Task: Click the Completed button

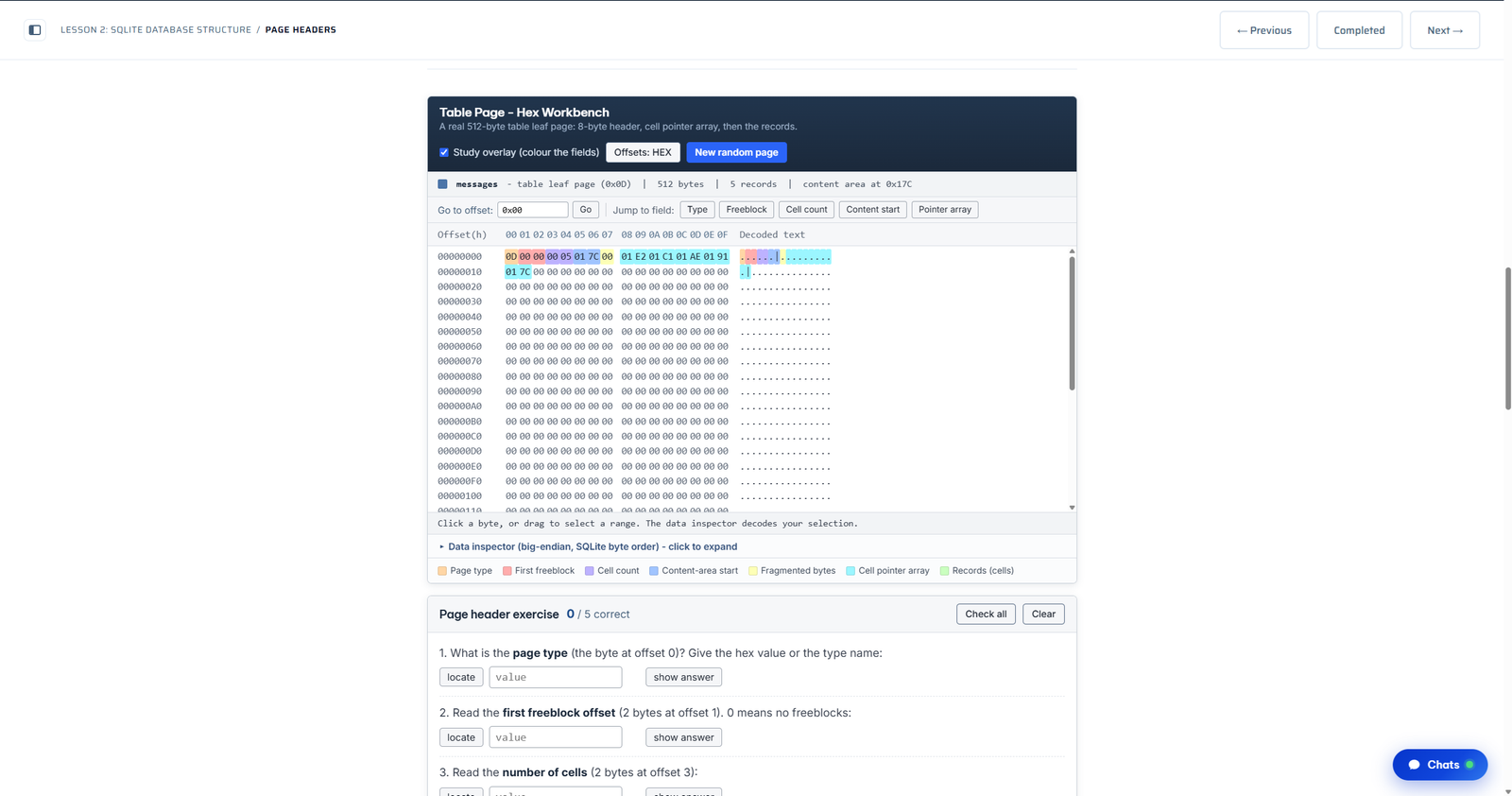Action: point(1359,30)
